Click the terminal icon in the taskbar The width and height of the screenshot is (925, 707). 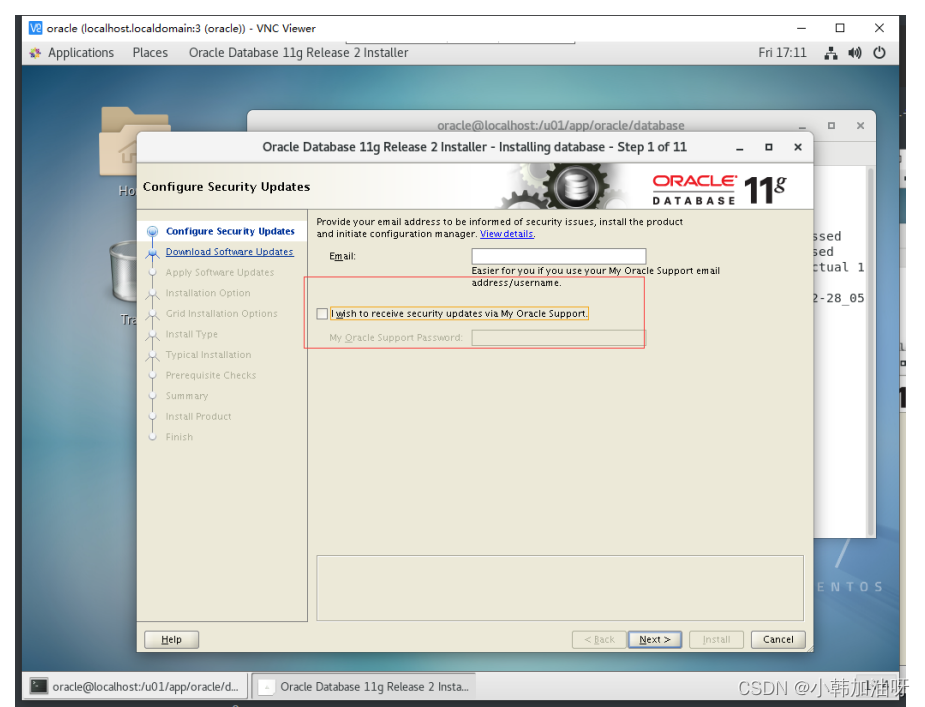click(39, 686)
